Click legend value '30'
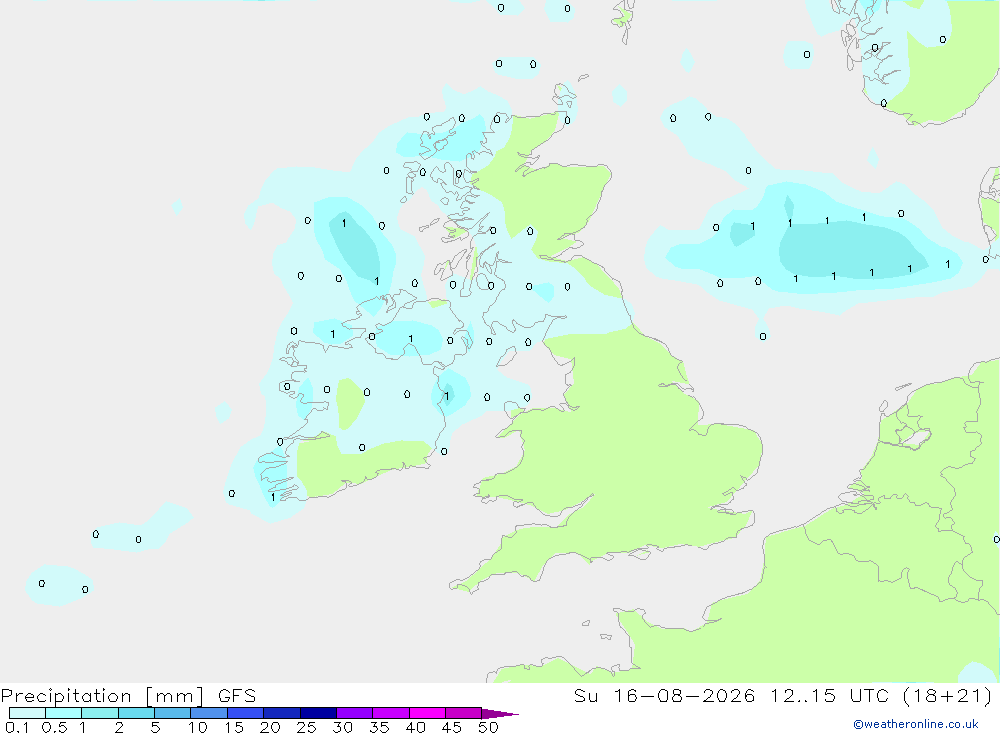The height and width of the screenshot is (733, 1000). click(342, 727)
